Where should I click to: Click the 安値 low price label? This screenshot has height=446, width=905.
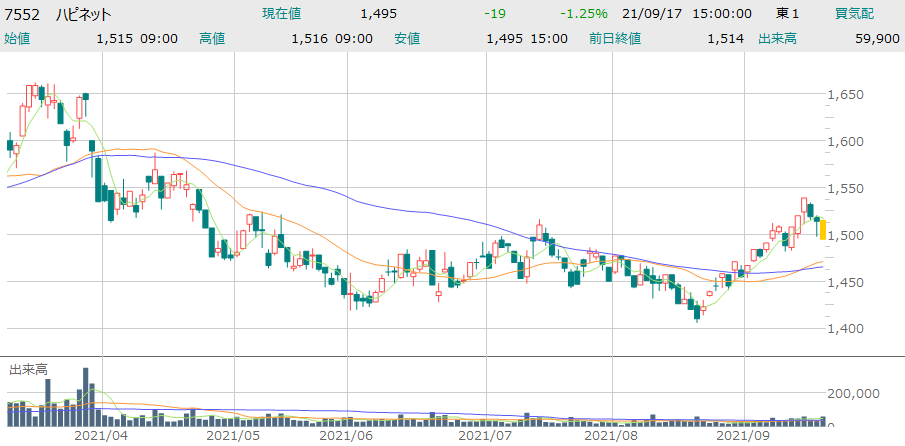click(x=407, y=39)
